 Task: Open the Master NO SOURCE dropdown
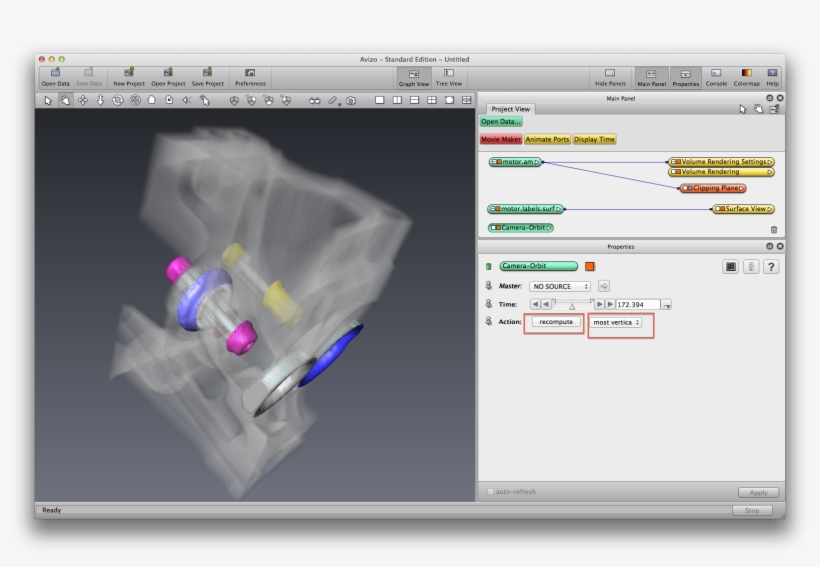click(560, 286)
